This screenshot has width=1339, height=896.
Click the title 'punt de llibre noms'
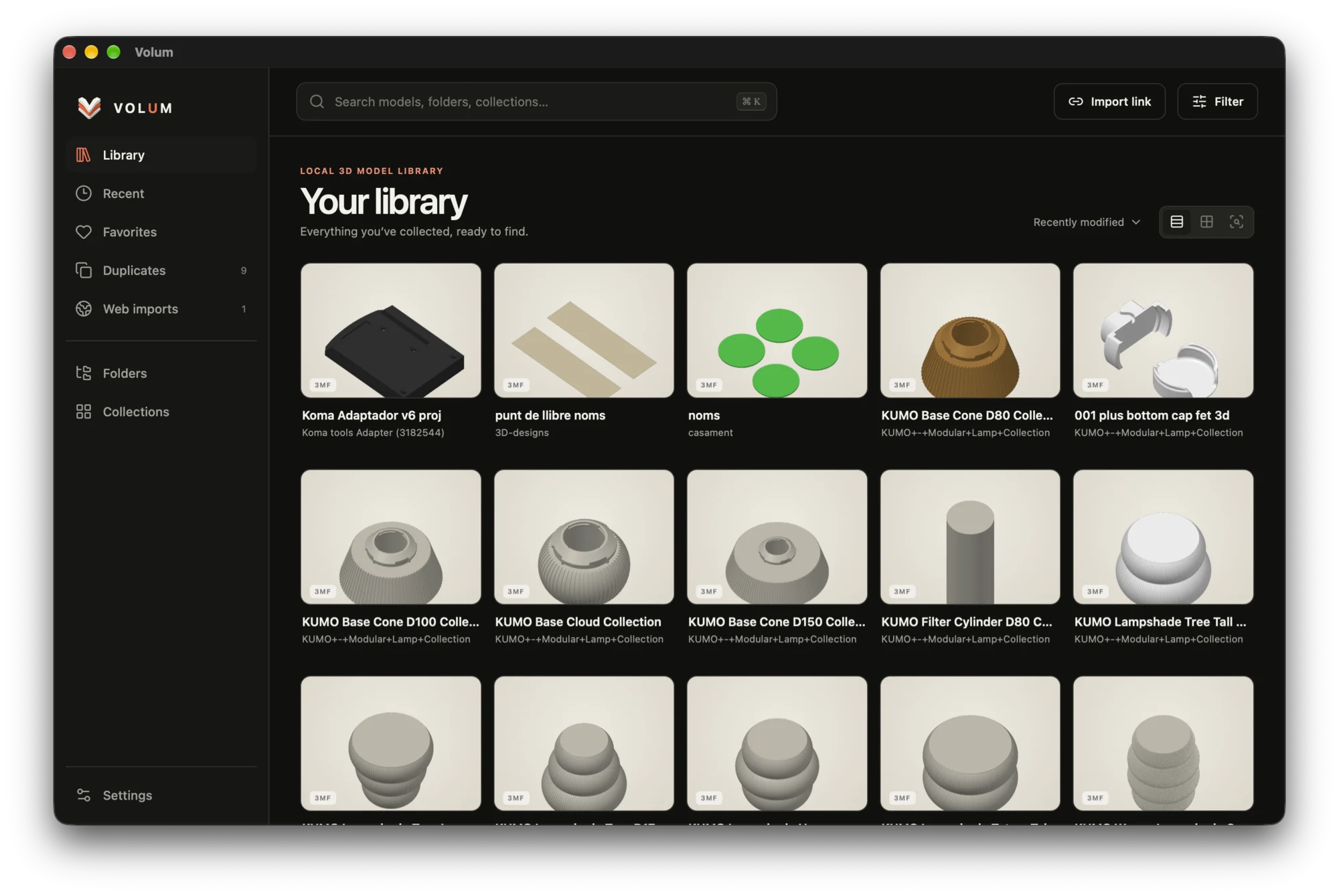(550, 416)
